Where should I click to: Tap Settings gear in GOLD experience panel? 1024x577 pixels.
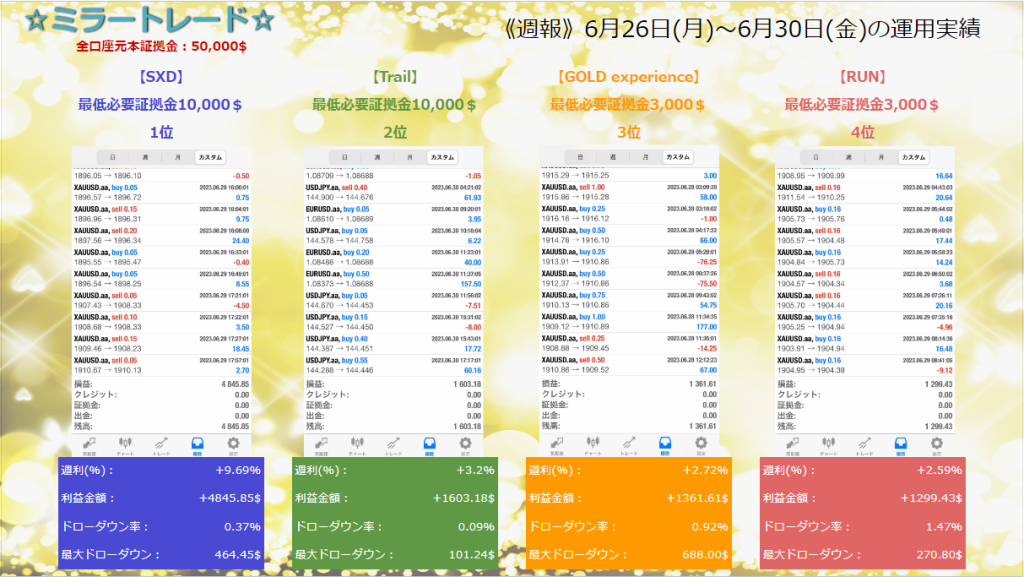coord(701,442)
